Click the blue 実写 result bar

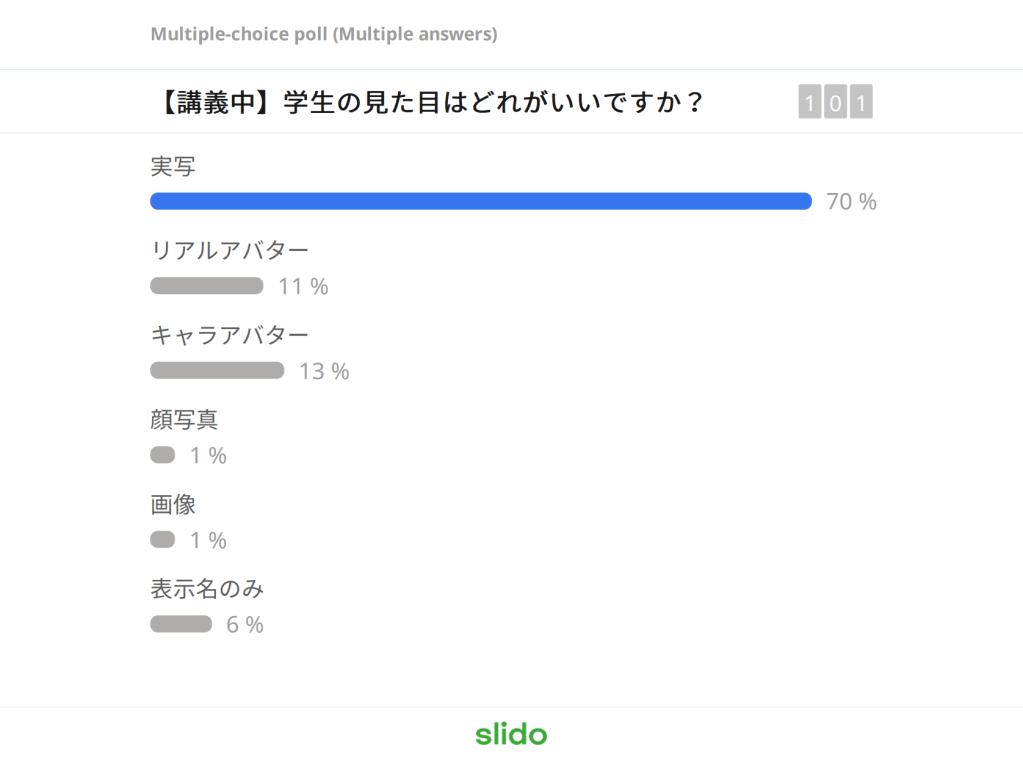[480, 201]
